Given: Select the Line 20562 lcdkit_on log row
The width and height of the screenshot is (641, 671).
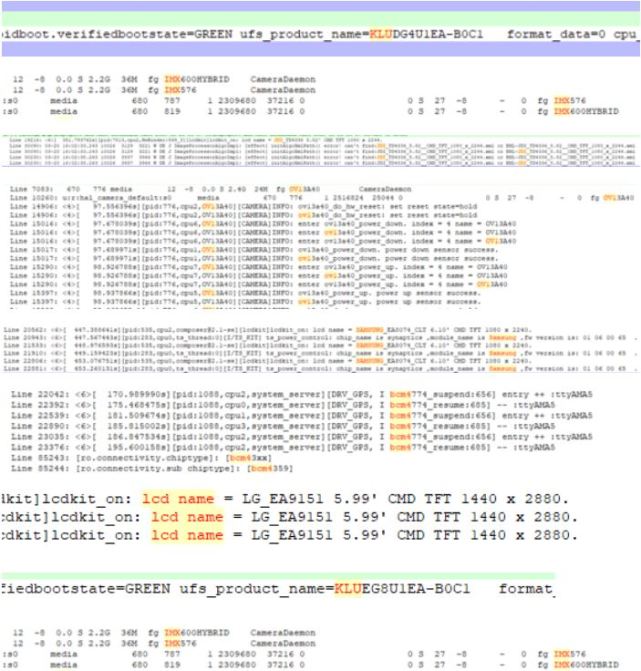Looking at the screenshot, I should (x=267, y=330).
